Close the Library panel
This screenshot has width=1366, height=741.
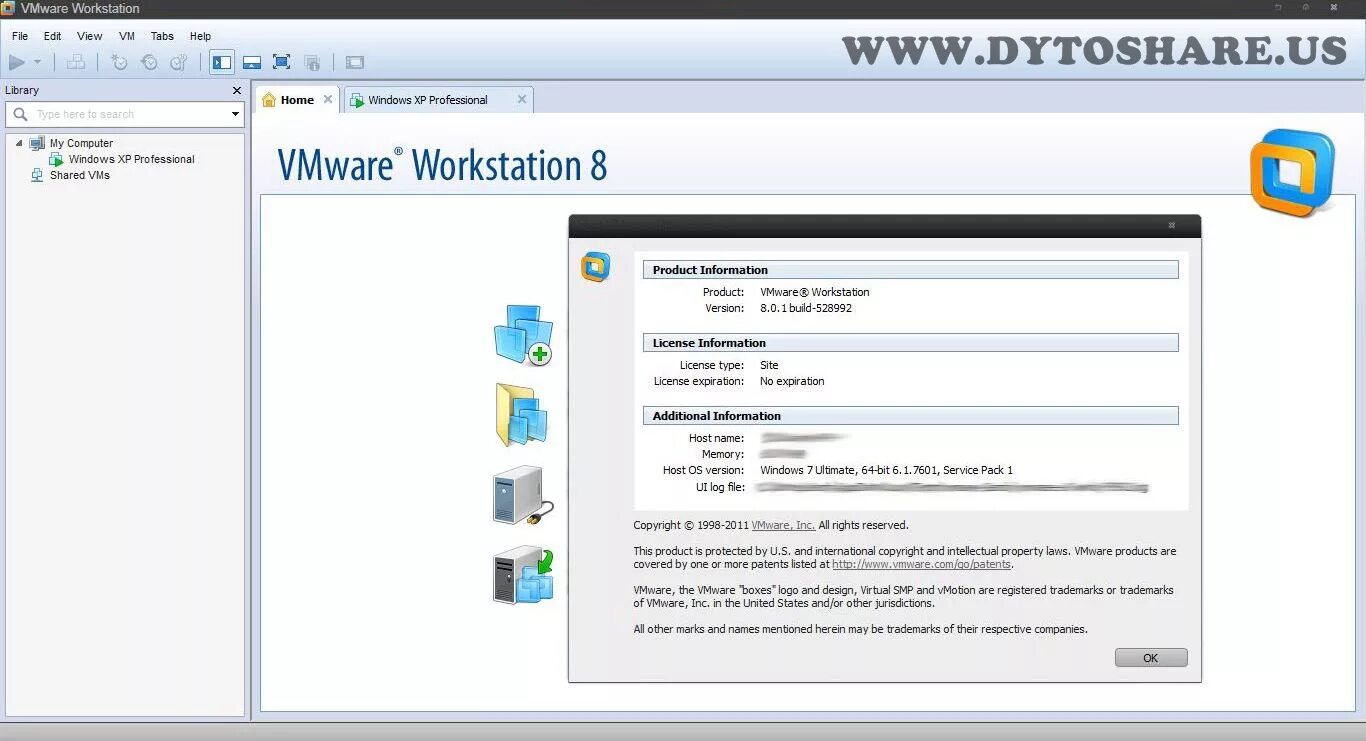pyautogui.click(x=237, y=90)
